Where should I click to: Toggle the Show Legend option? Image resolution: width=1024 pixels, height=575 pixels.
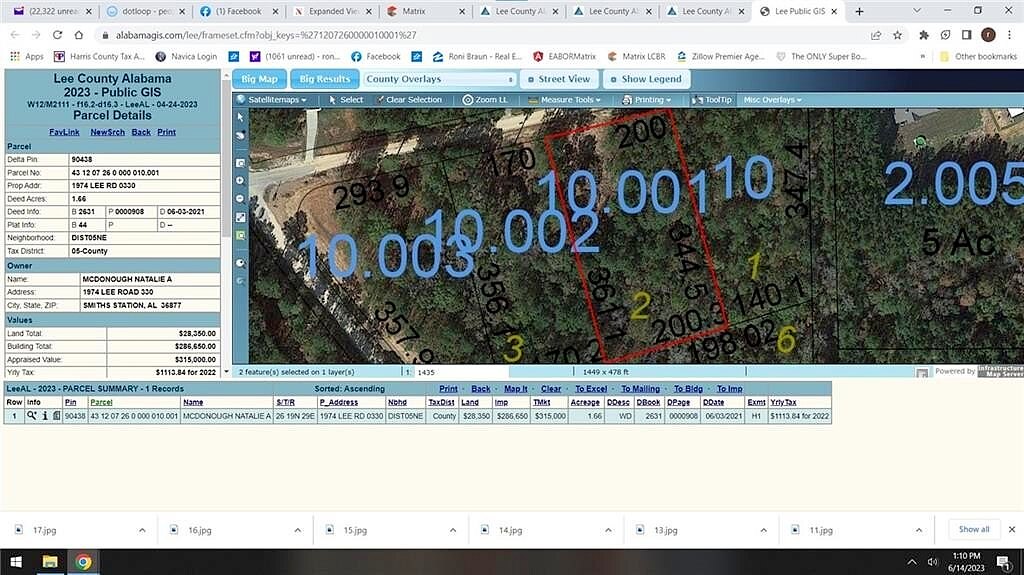pos(645,79)
